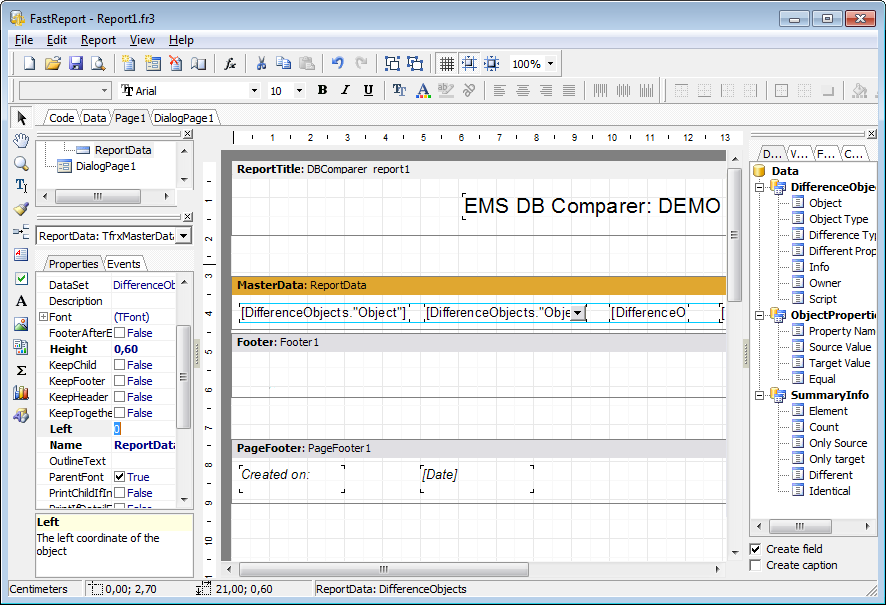Insert Checkbox object from toolbox
The width and height of the screenshot is (886, 605).
(21, 278)
